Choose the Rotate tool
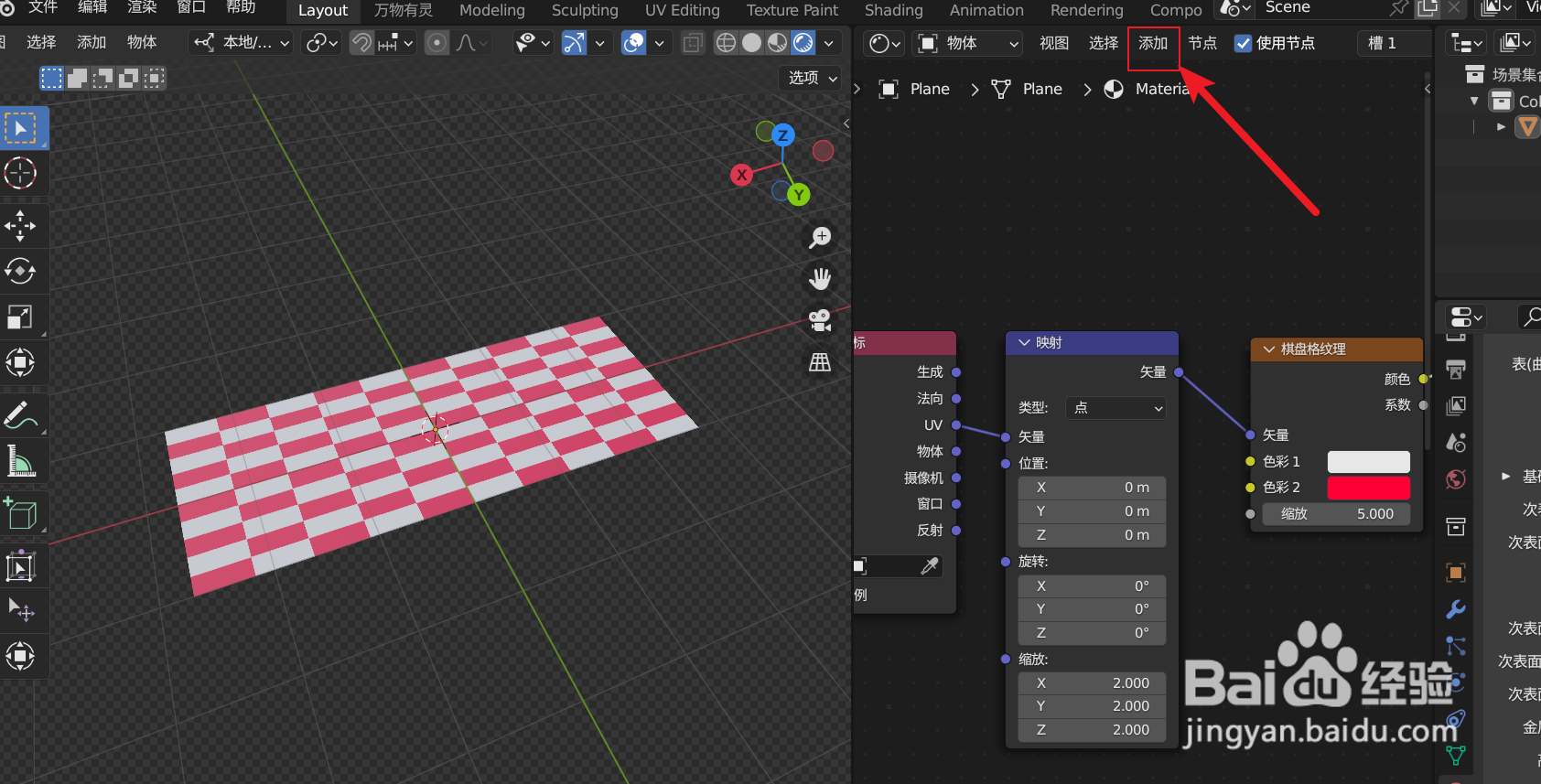The height and width of the screenshot is (784, 1541). pos(21,272)
